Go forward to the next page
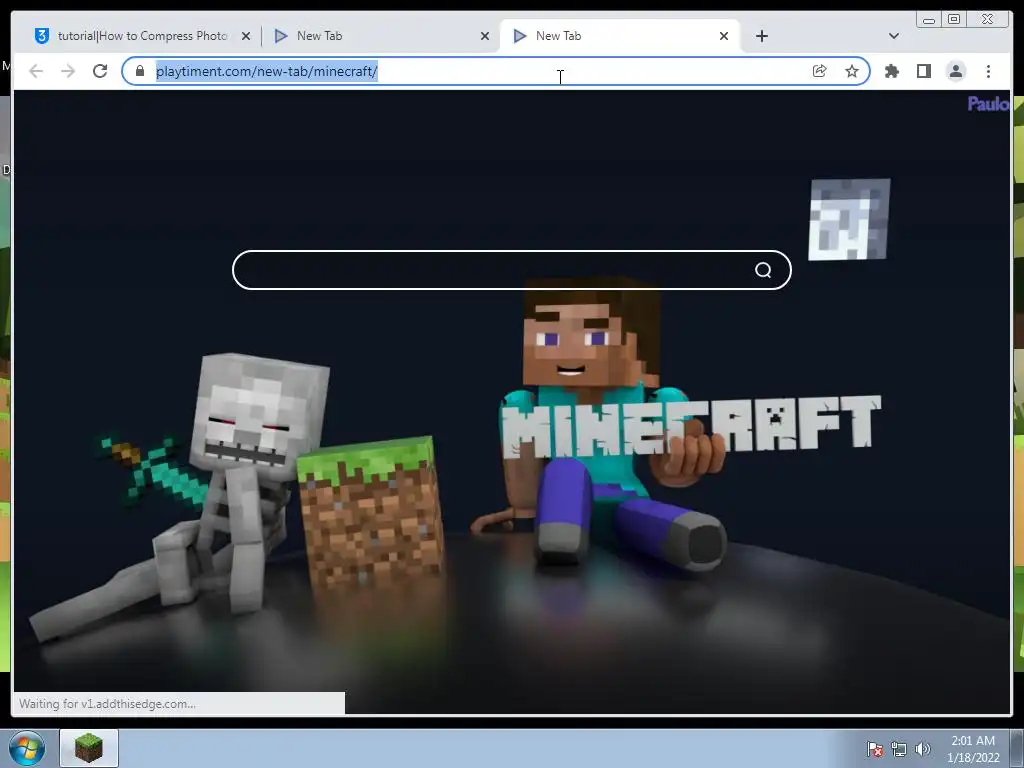The height and width of the screenshot is (768, 1024). pos(68,71)
